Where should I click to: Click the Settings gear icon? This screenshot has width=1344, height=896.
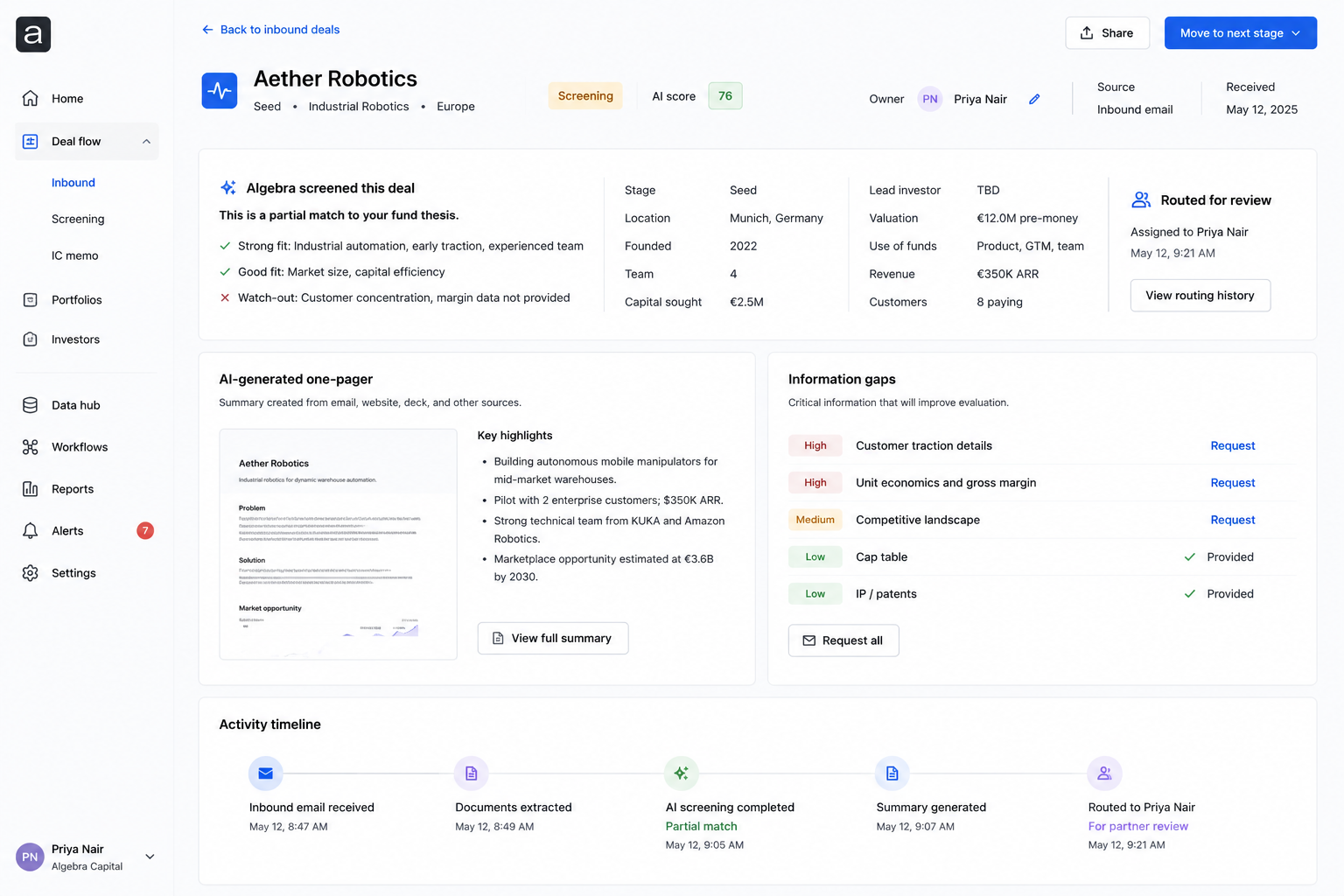point(31,573)
